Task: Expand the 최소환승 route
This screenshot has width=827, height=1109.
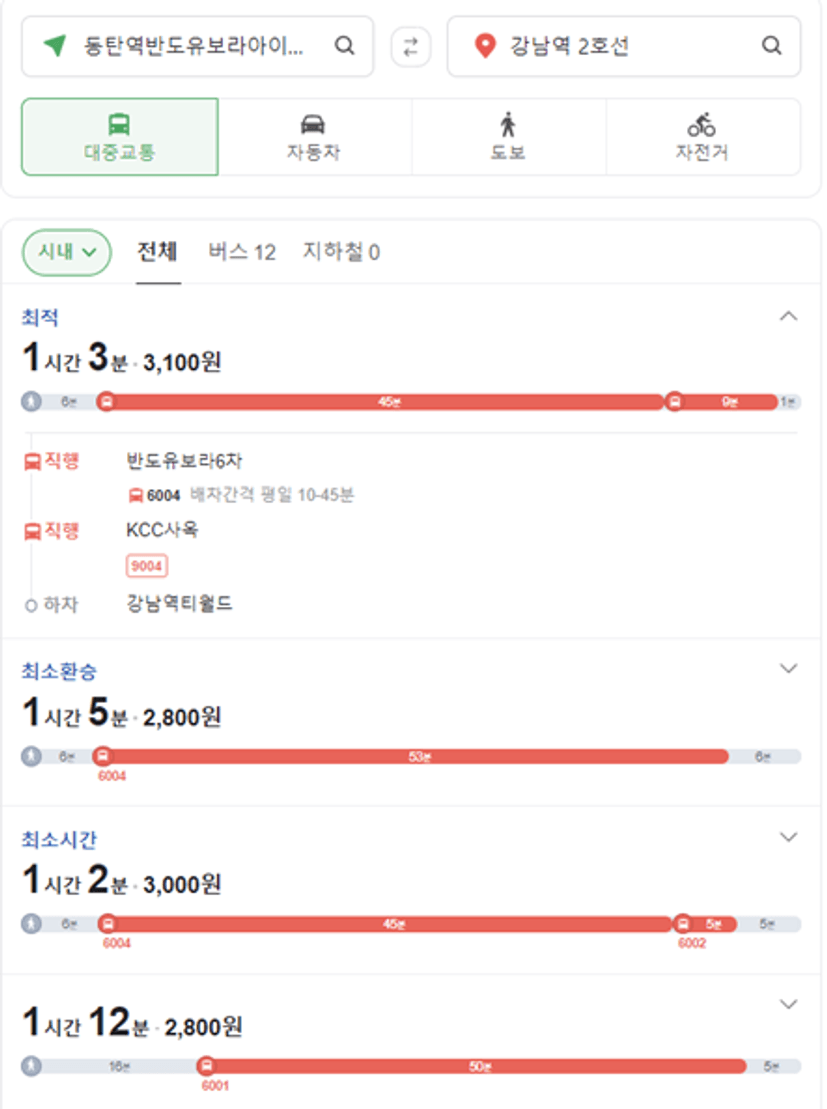Action: (788, 668)
